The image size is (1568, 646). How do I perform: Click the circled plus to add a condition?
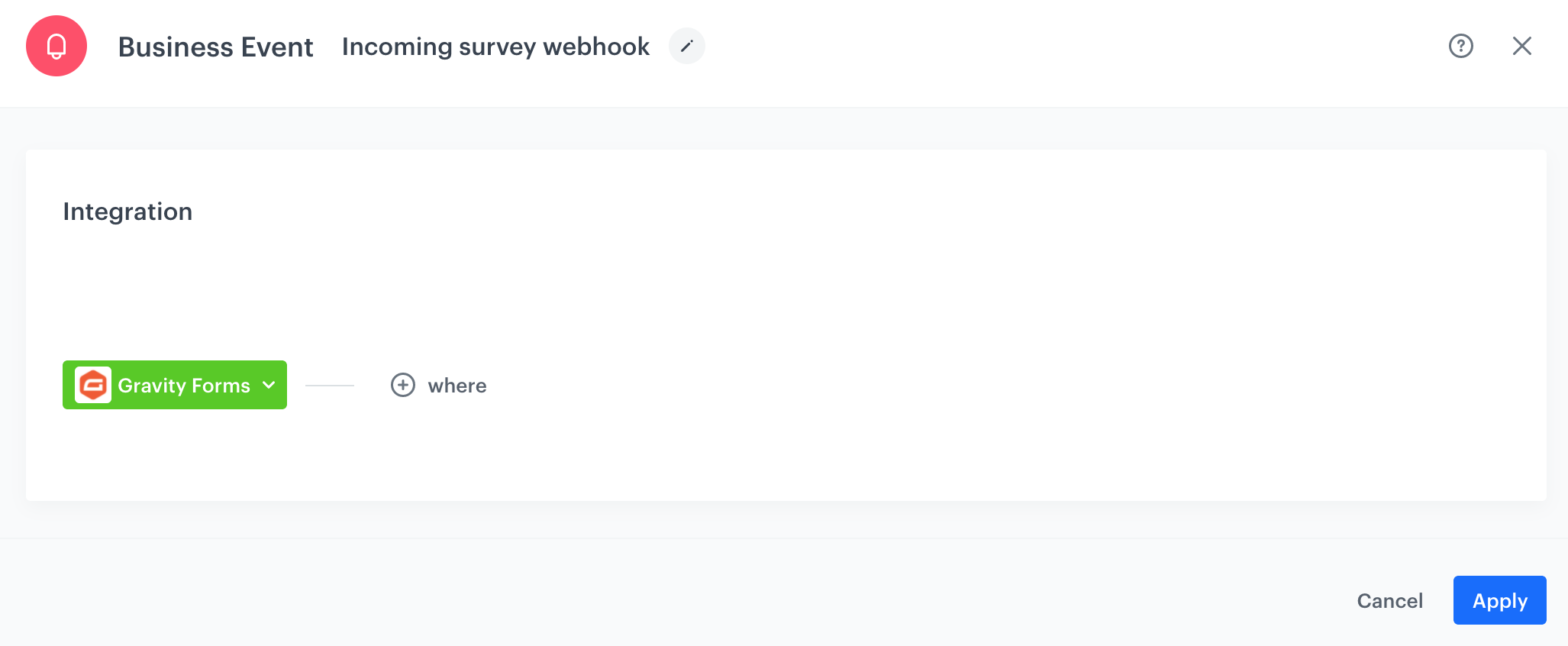[x=402, y=385]
